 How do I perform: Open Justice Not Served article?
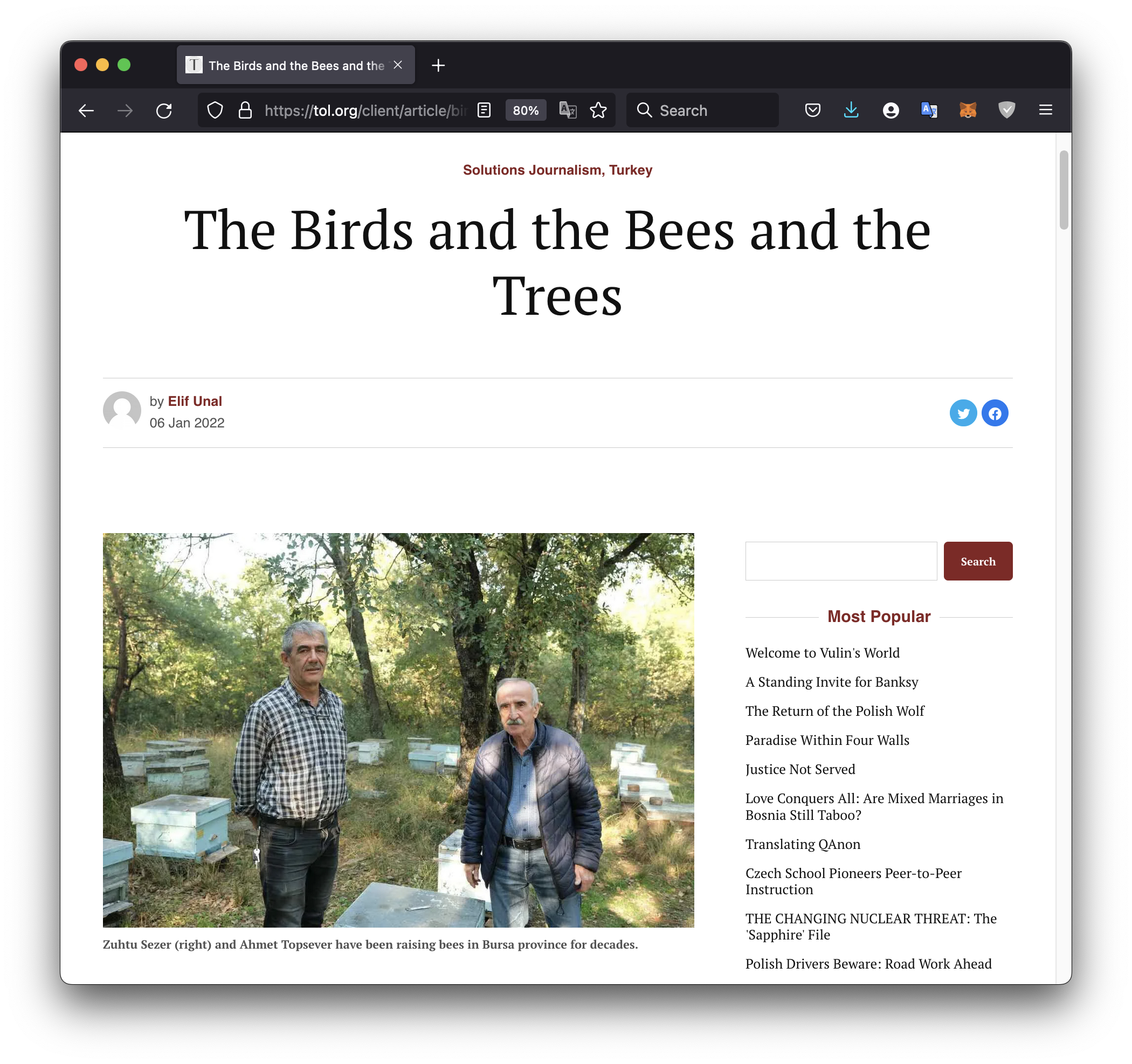pos(800,769)
